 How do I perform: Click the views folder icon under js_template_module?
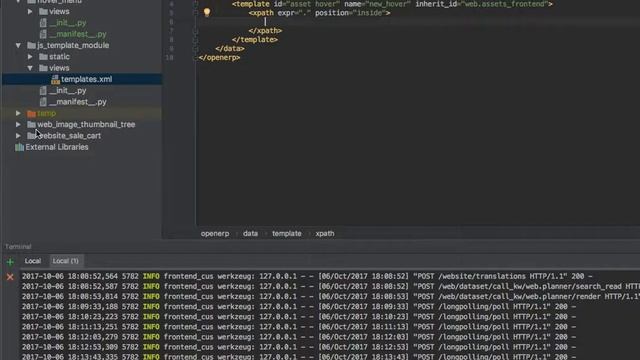(x=43, y=68)
